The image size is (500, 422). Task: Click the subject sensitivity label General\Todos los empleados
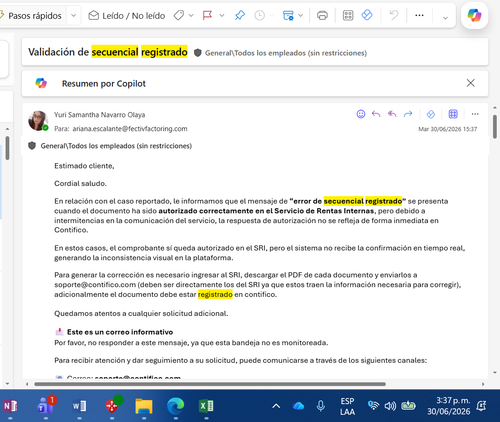286,53
